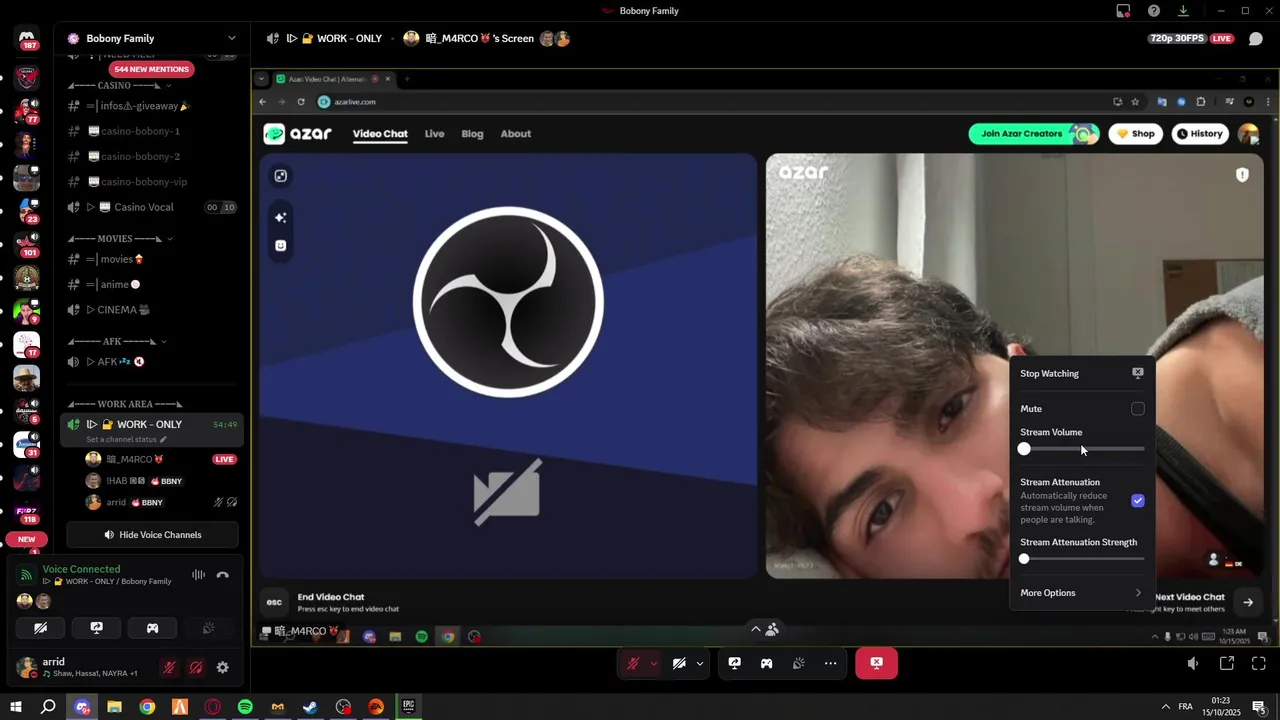Expand participants strip above call bar
Screen dimensions: 1280x720
coord(764,629)
